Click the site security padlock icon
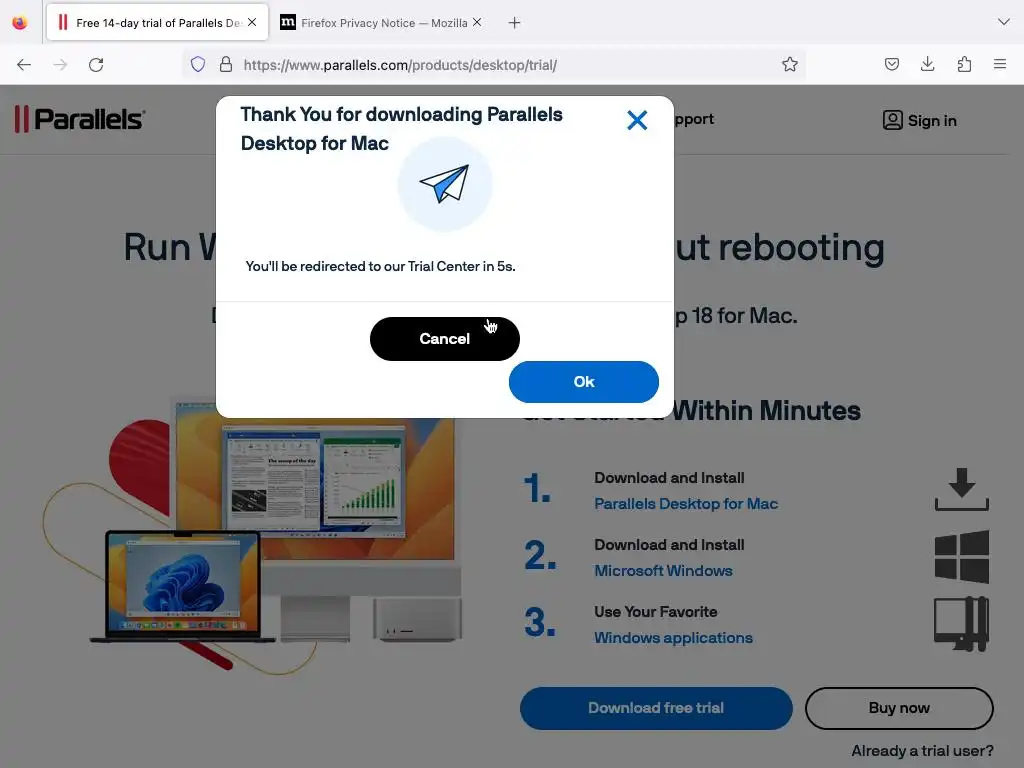The height and width of the screenshot is (768, 1024). tap(226, 64)
